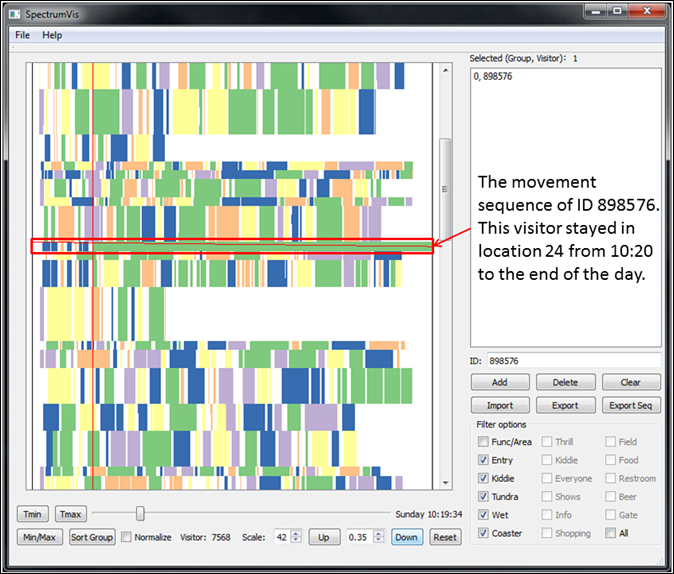Click the Down button
674x574 pixels.
point(405,537)
